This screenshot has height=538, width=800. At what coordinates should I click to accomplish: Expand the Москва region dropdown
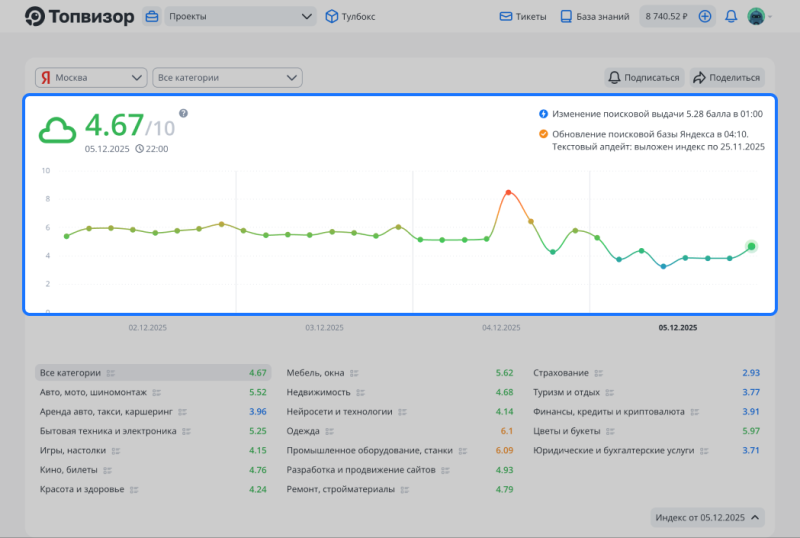click(91, 77)
